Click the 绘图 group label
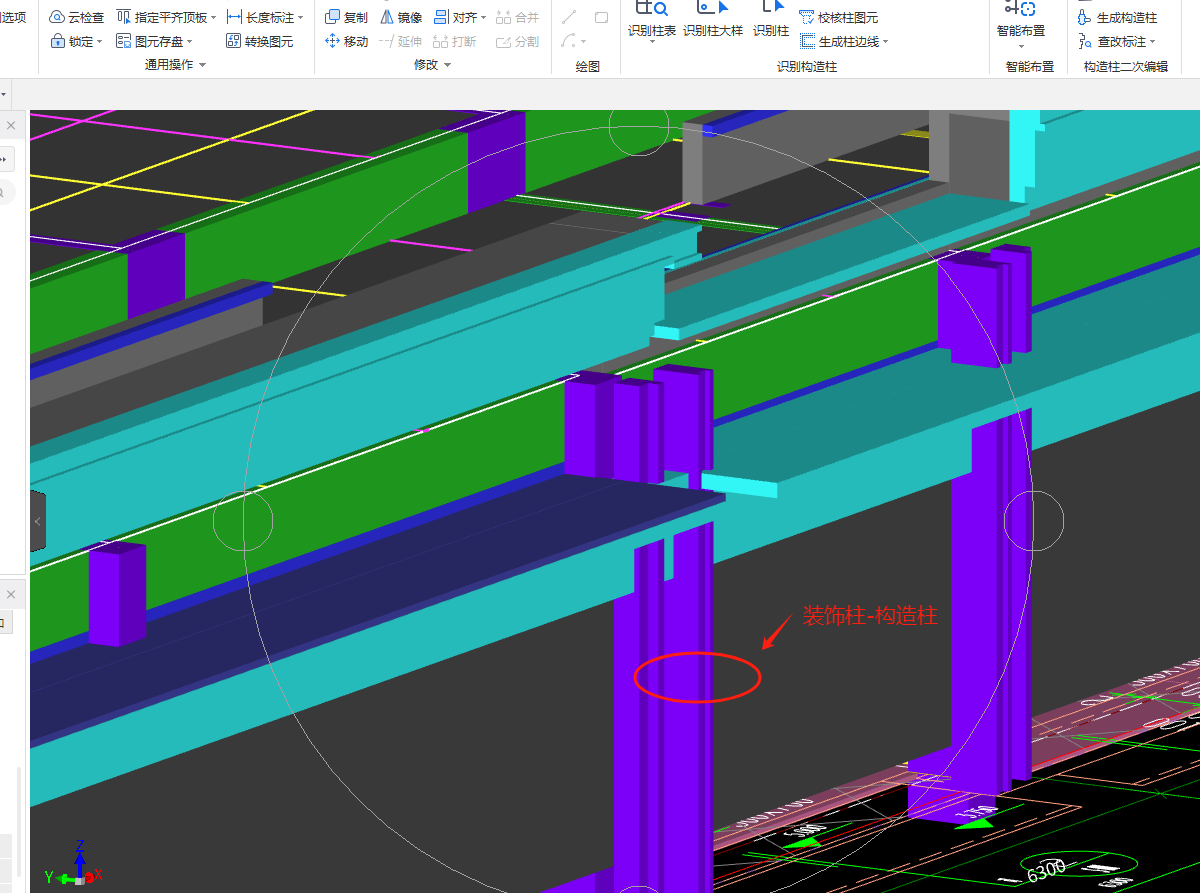The height and width of the screenshot is (893, 1200). click(x=587, y=66)
